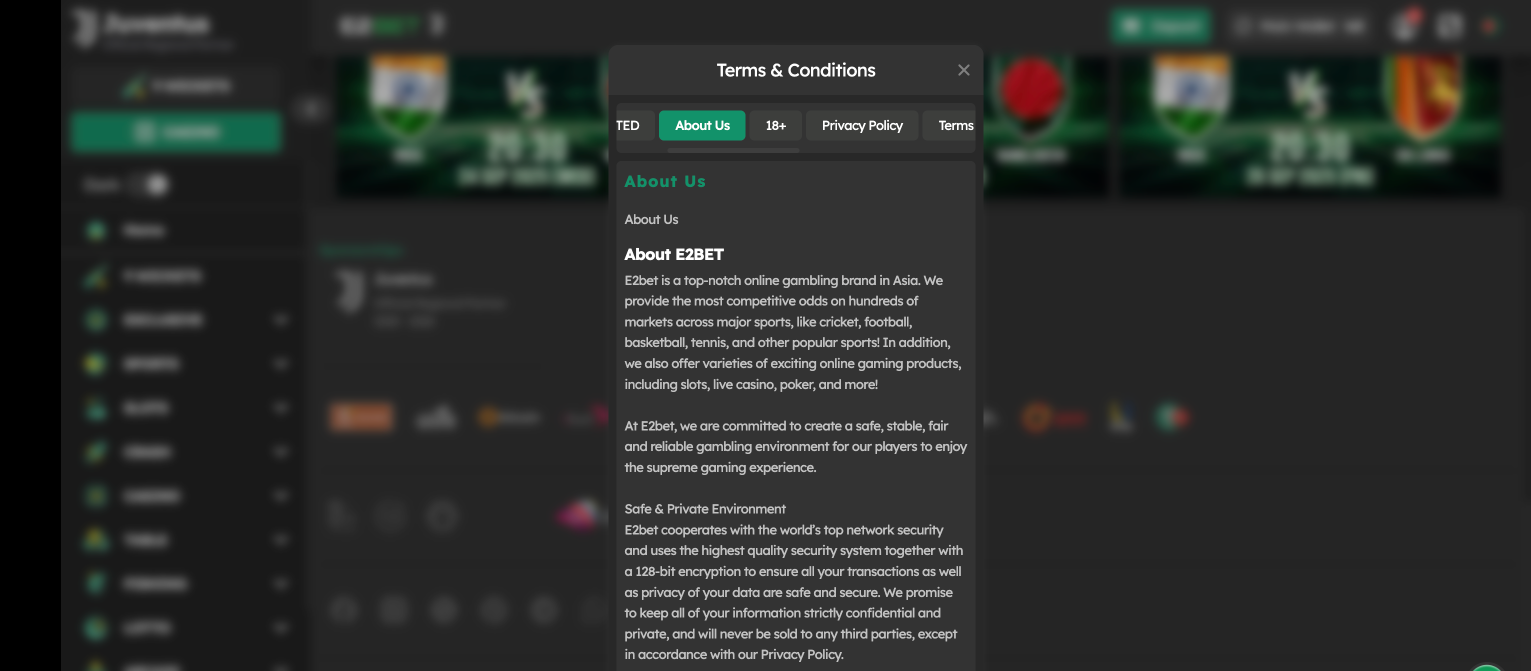Open the Main Wallet balance dropdown
This screenshot has width=1531, height=671.
pyautogui.click(x=1298, y=27)
